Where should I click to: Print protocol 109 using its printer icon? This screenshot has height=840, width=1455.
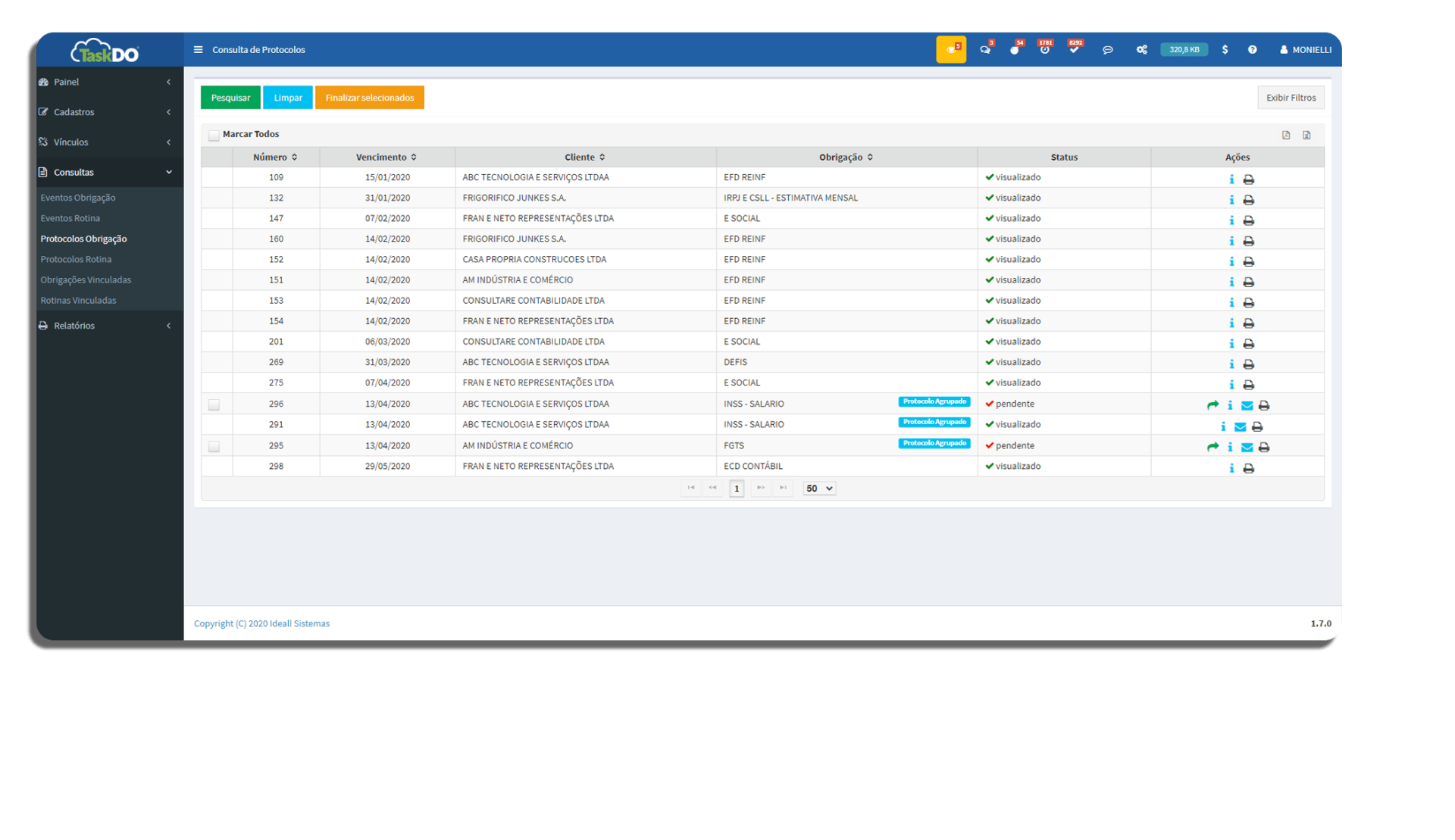[1249, 180]
